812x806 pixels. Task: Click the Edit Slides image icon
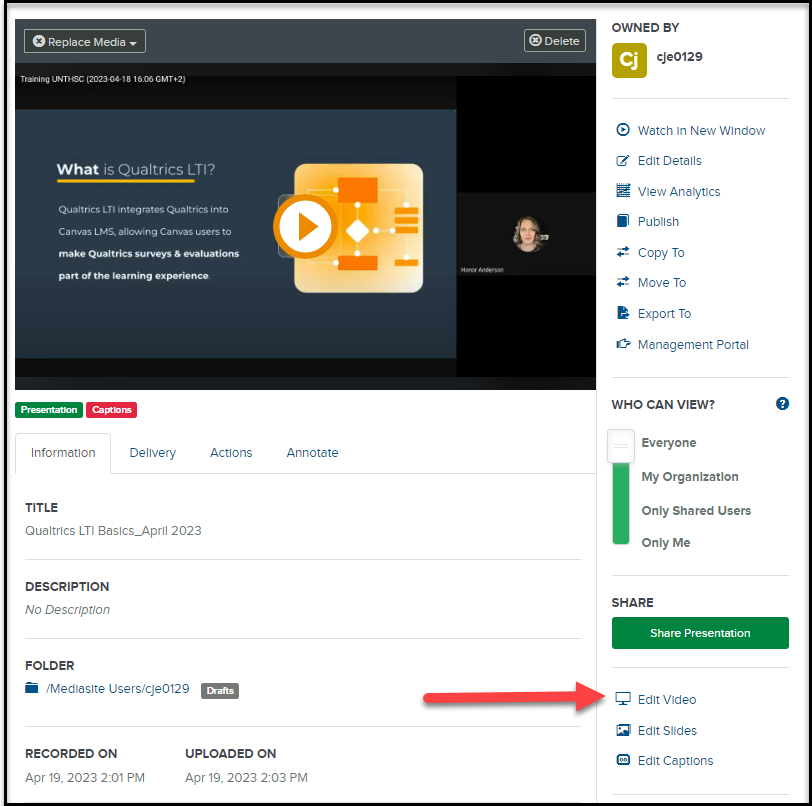(x=623, y=730)
